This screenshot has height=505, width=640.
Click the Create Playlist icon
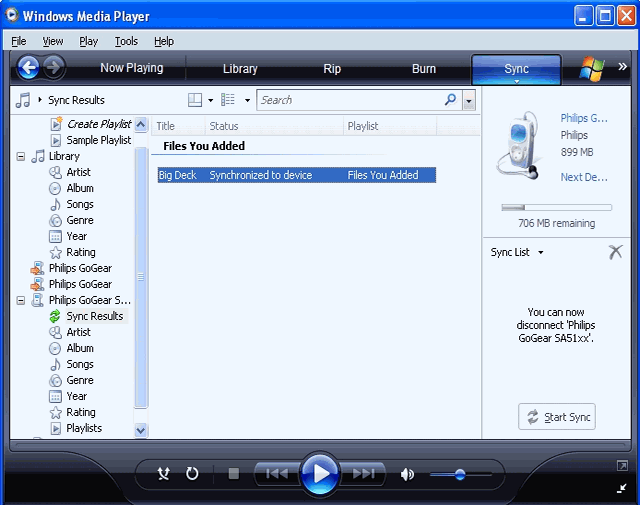click(56, 124)
